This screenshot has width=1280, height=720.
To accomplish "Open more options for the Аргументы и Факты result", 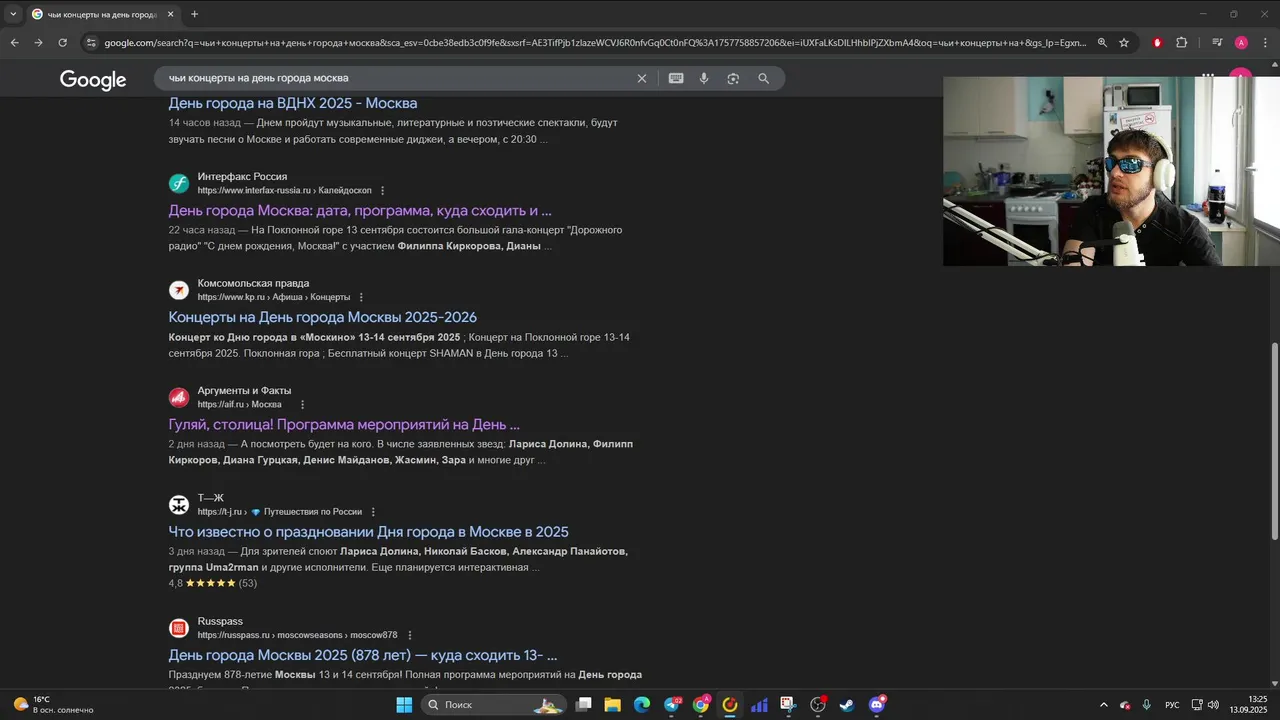I will (302, 404).
